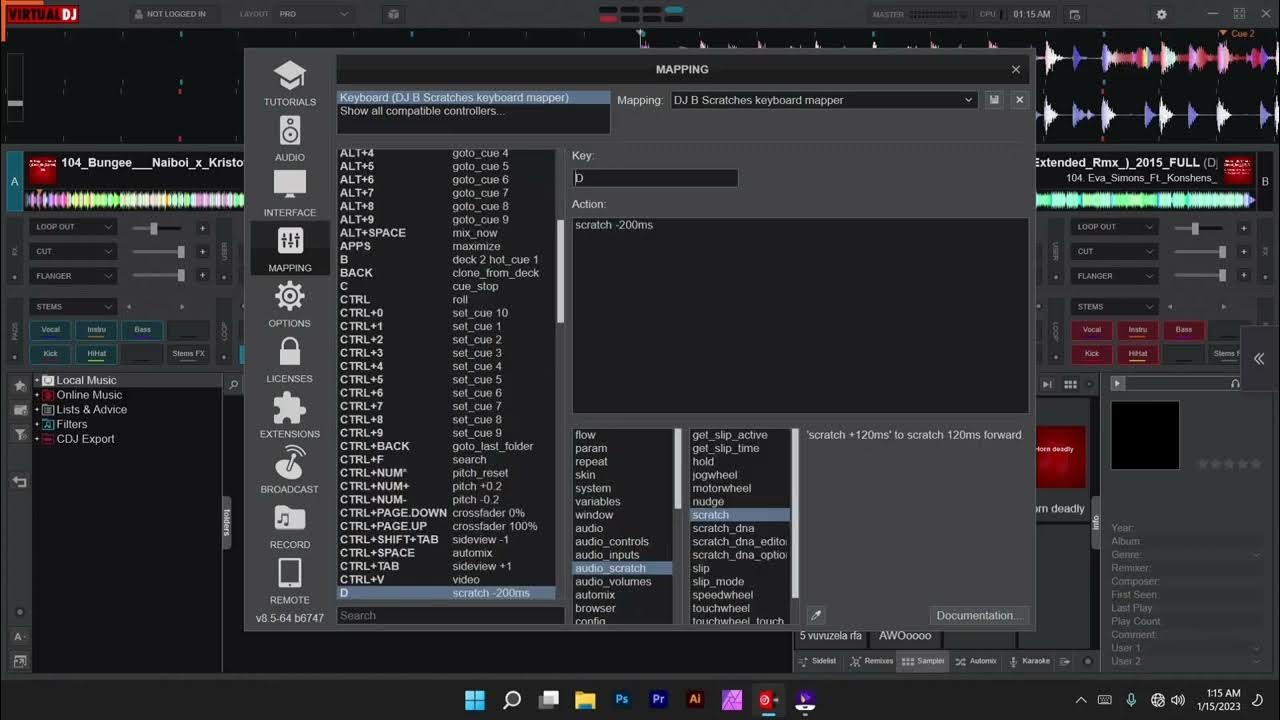This screenshot has width=1280, height=720.
Task: Click the Documentation button
Action: (979, 615)
